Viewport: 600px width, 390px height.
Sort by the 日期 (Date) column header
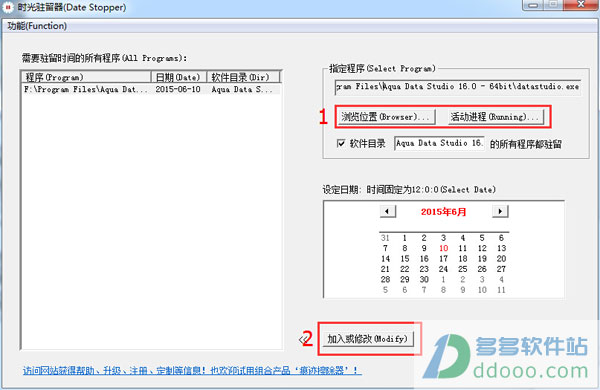[x=179, y=77]
